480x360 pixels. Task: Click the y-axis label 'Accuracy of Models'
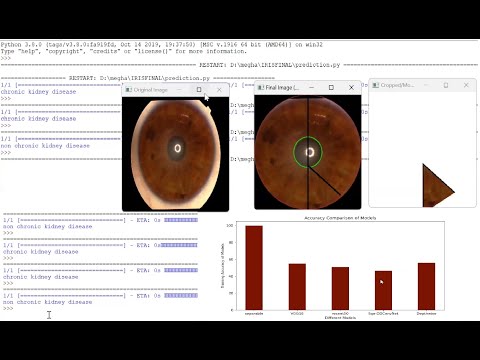coord(222,266)
